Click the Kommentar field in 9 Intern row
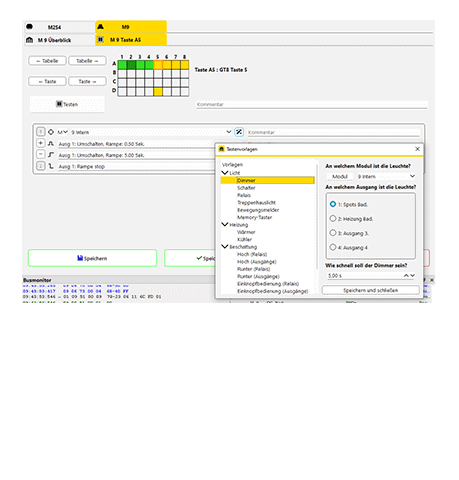 333,132
